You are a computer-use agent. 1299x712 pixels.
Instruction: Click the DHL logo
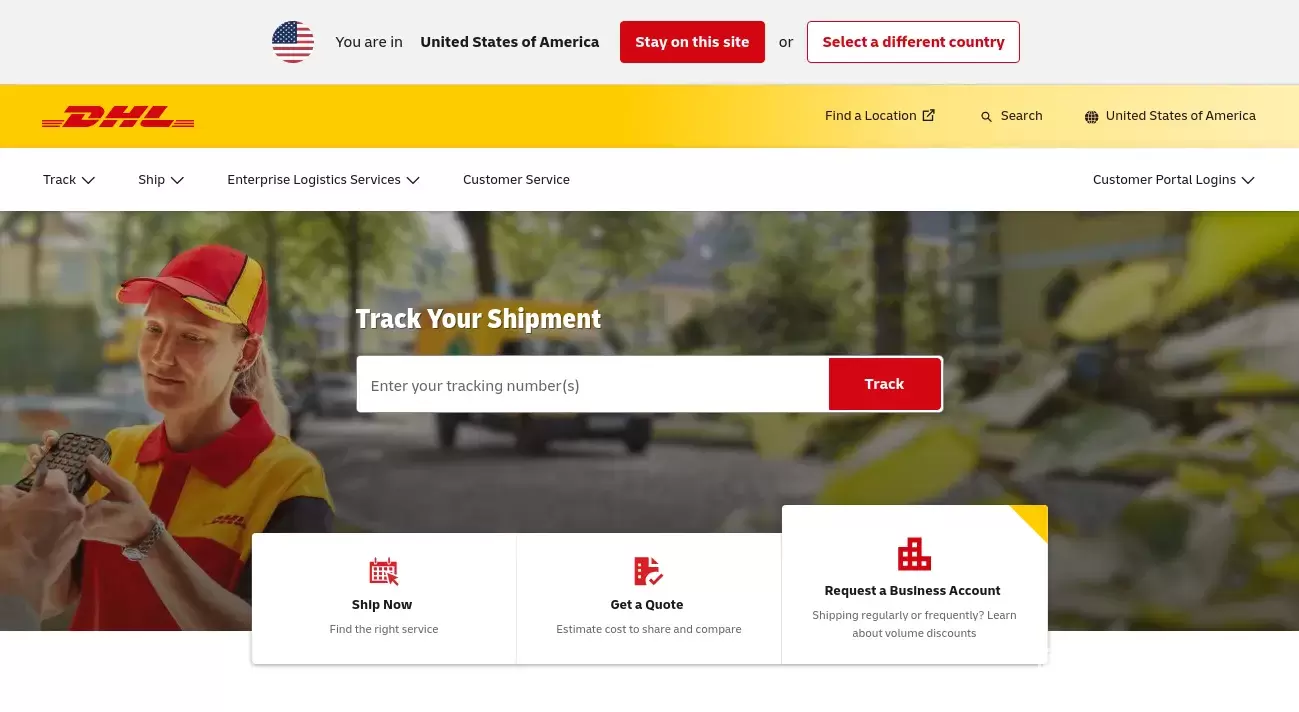[118, 117]
